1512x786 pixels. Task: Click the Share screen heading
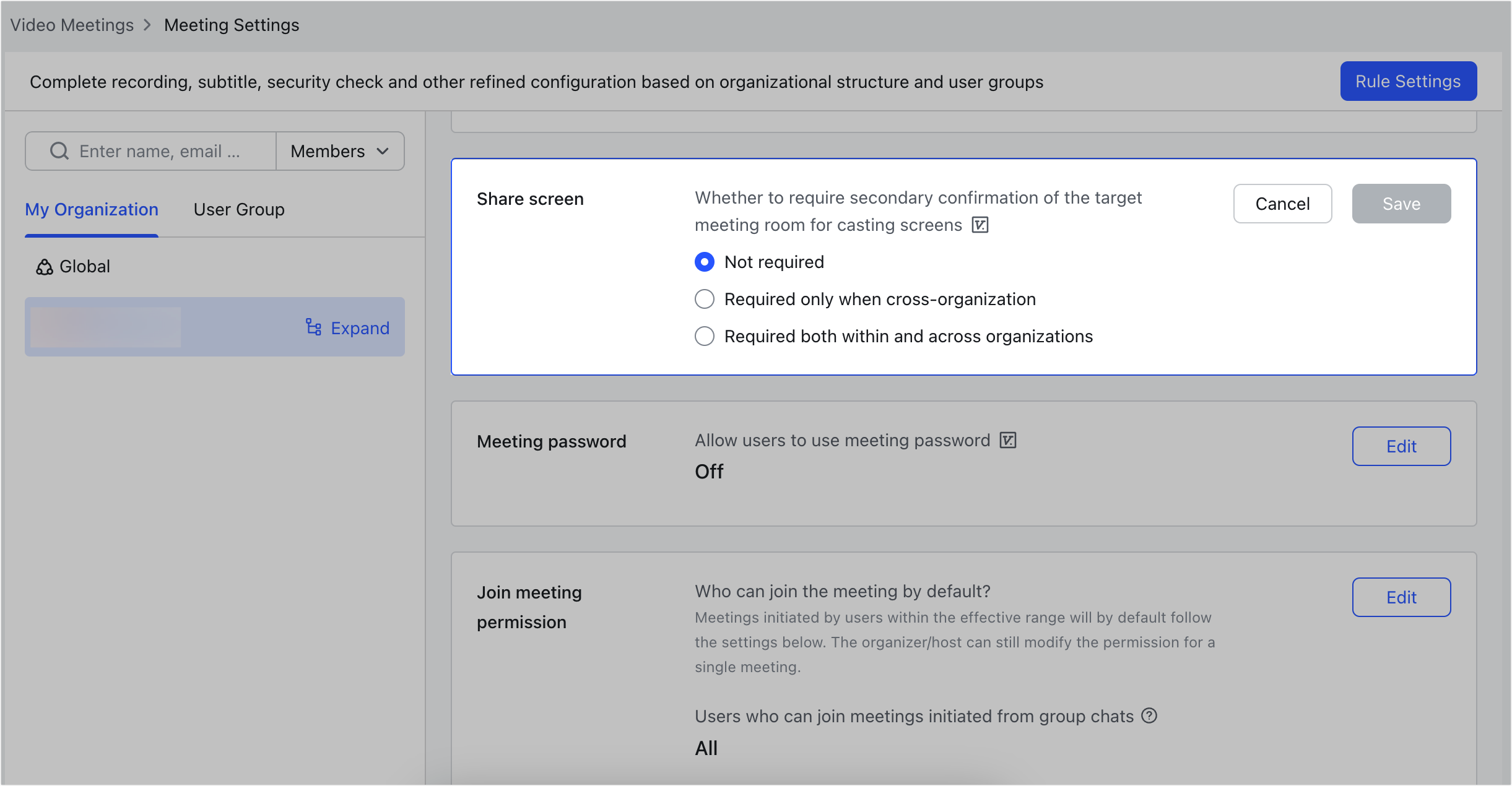(530, 199)
